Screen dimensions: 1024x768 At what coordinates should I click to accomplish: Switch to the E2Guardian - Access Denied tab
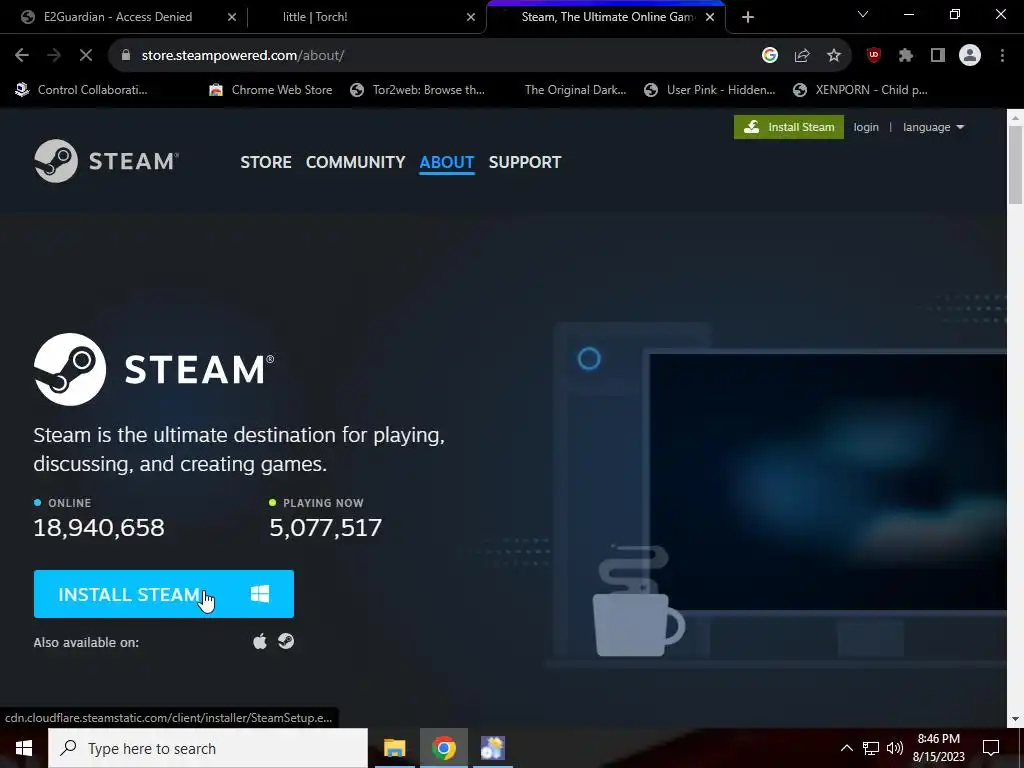[118, 17]
